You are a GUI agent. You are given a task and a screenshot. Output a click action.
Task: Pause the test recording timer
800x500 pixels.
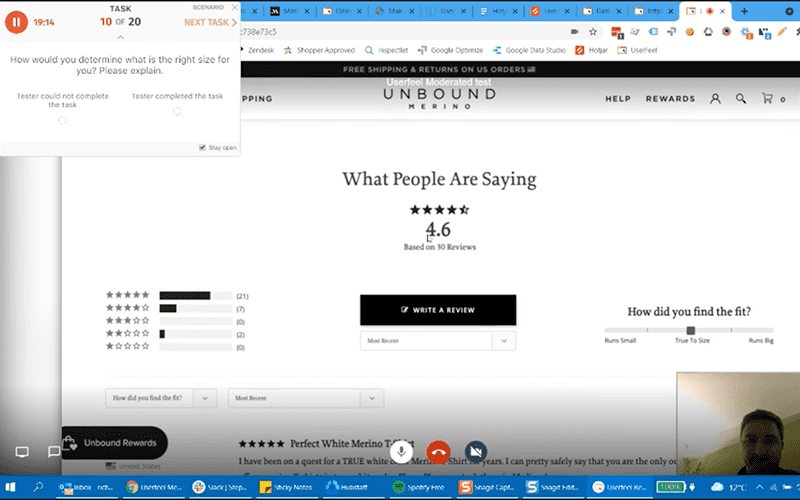16,22
